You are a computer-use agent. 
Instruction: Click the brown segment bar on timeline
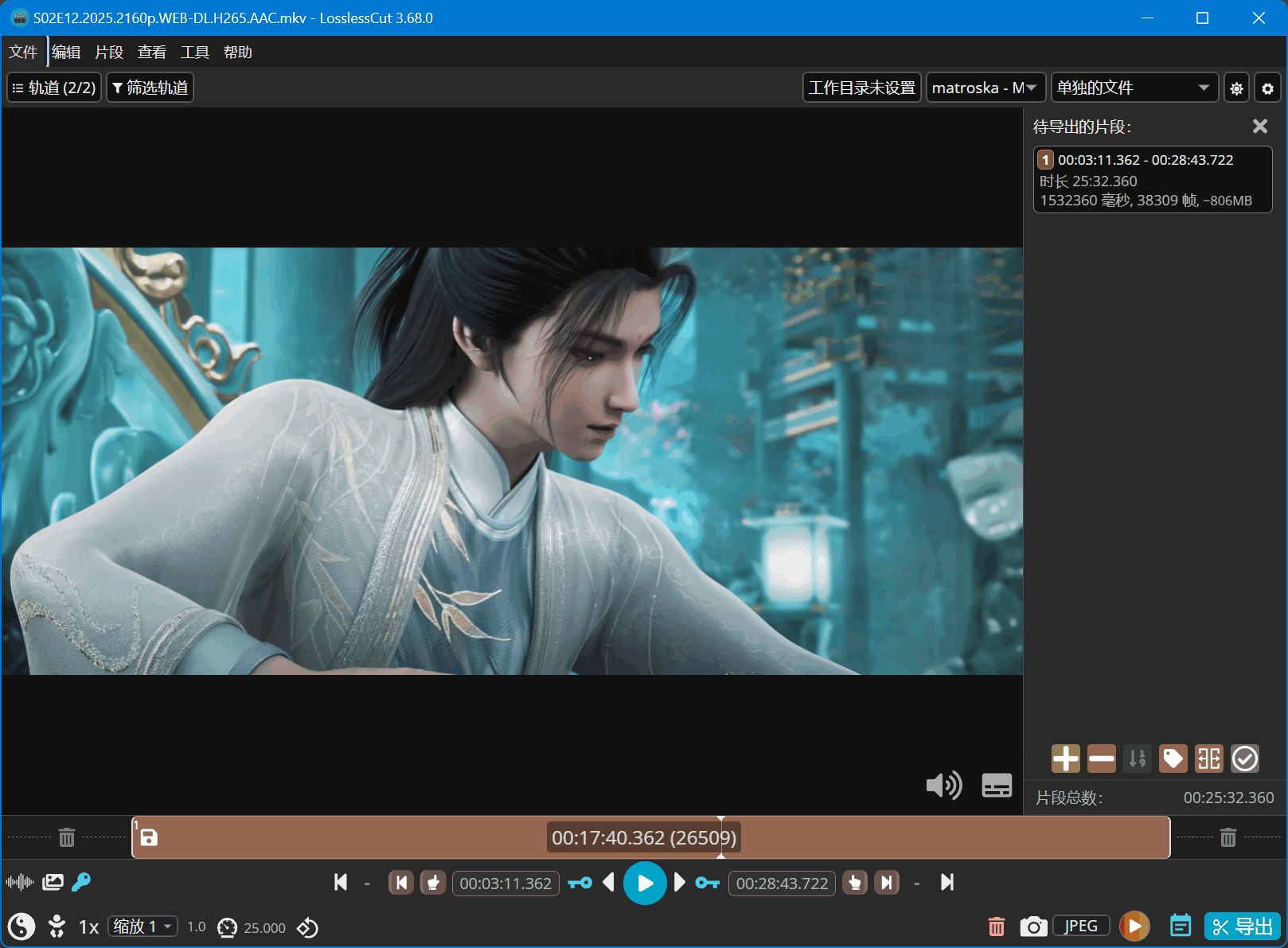pos(358,837)
